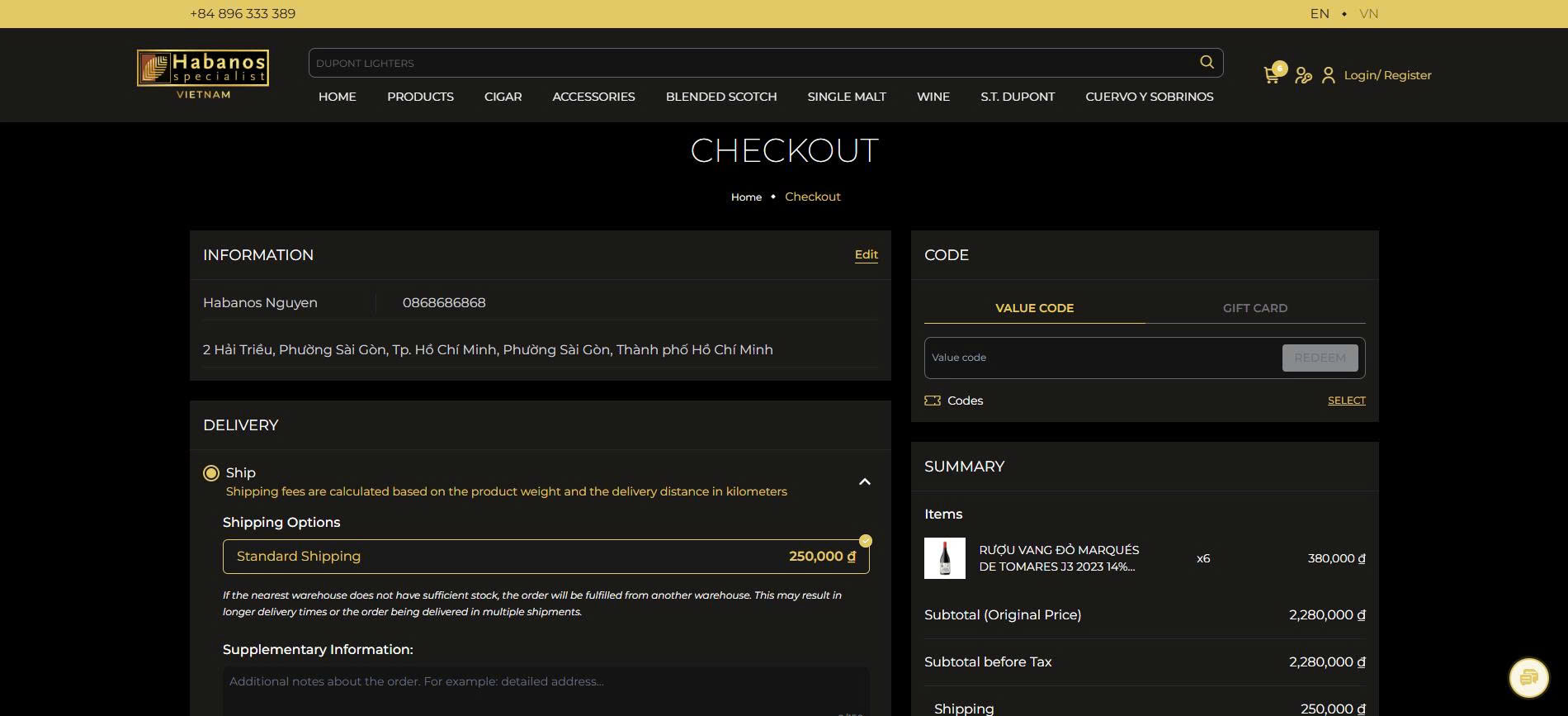
Task: Open the CUERVO Y SOBRINOS menu
Action: 1150,97
